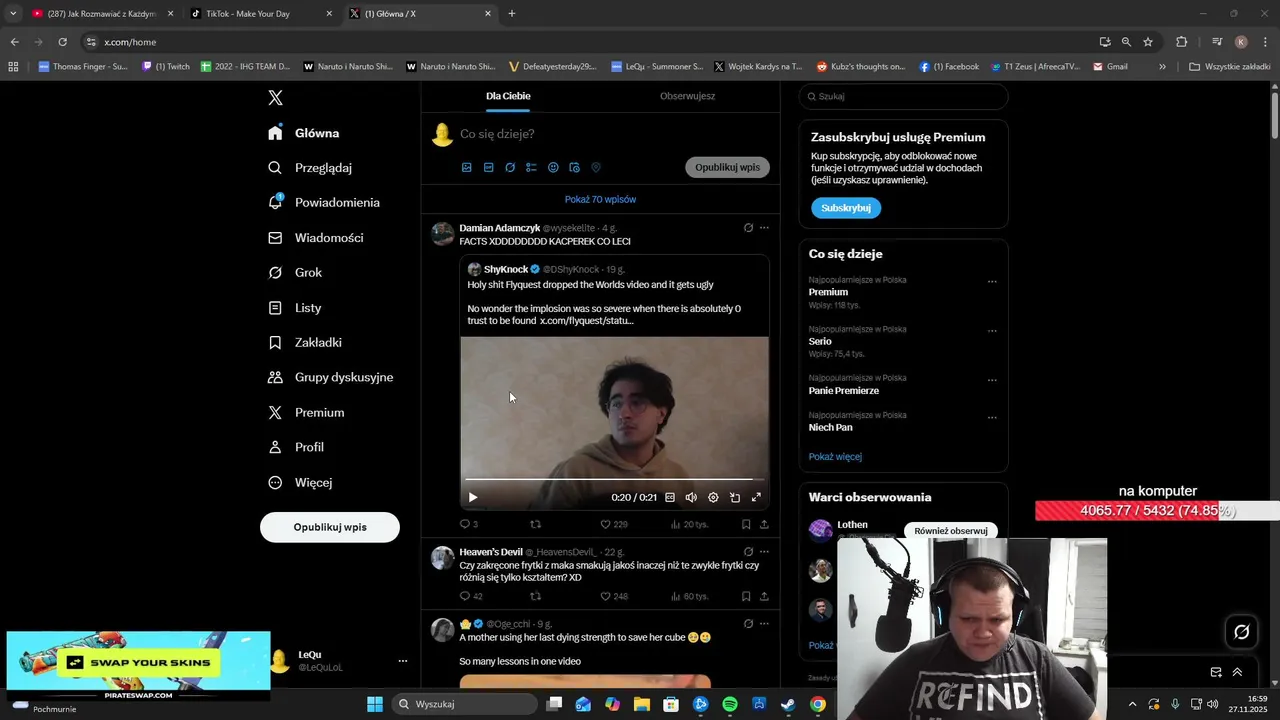The width and height of the screenshot is (1280, 720).
Task: Open options for Niech Pan trend
Action: tap(992, 417)
